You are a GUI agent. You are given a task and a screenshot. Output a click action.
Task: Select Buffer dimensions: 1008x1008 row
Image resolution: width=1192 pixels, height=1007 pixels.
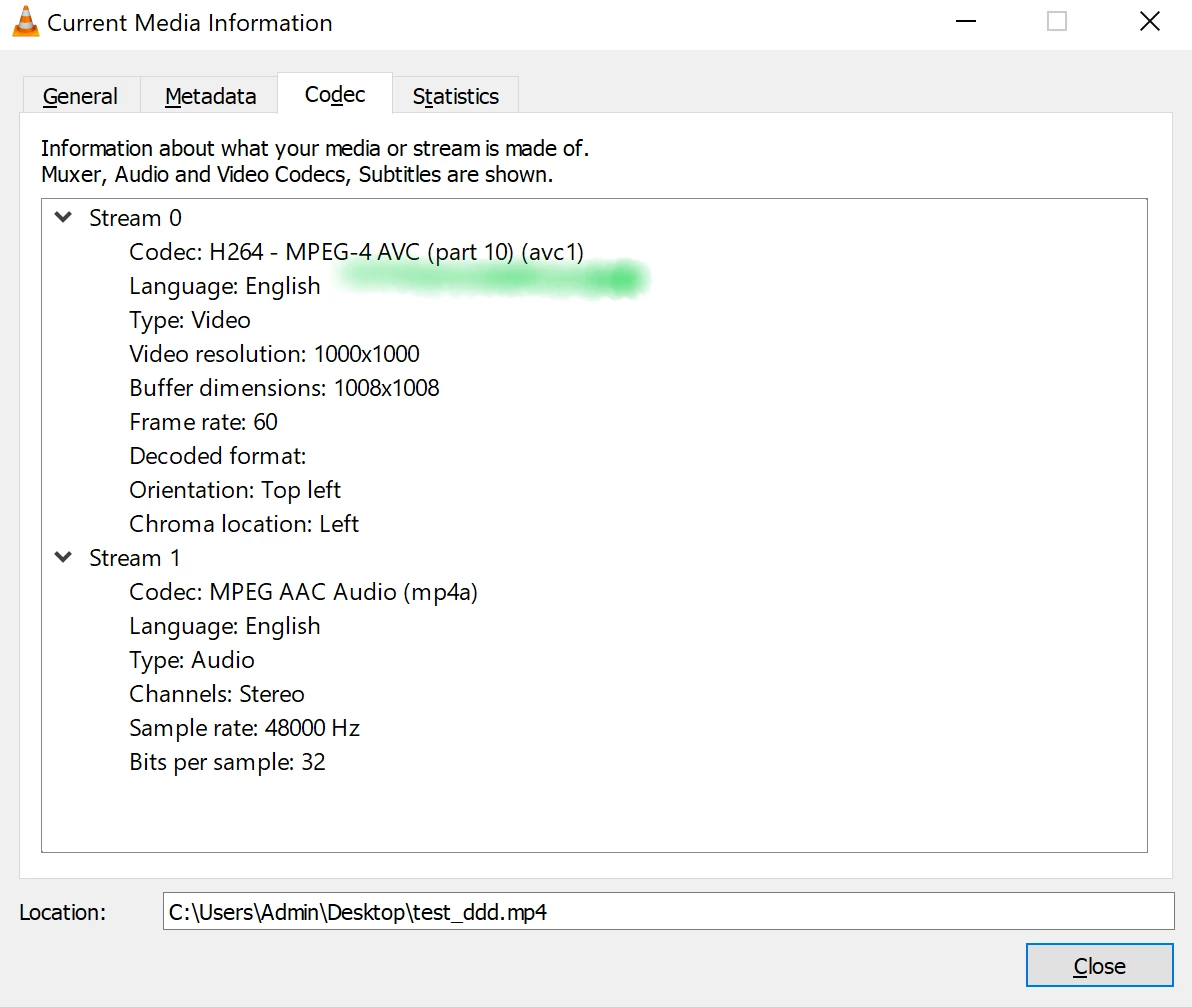(x=284, y=388)
